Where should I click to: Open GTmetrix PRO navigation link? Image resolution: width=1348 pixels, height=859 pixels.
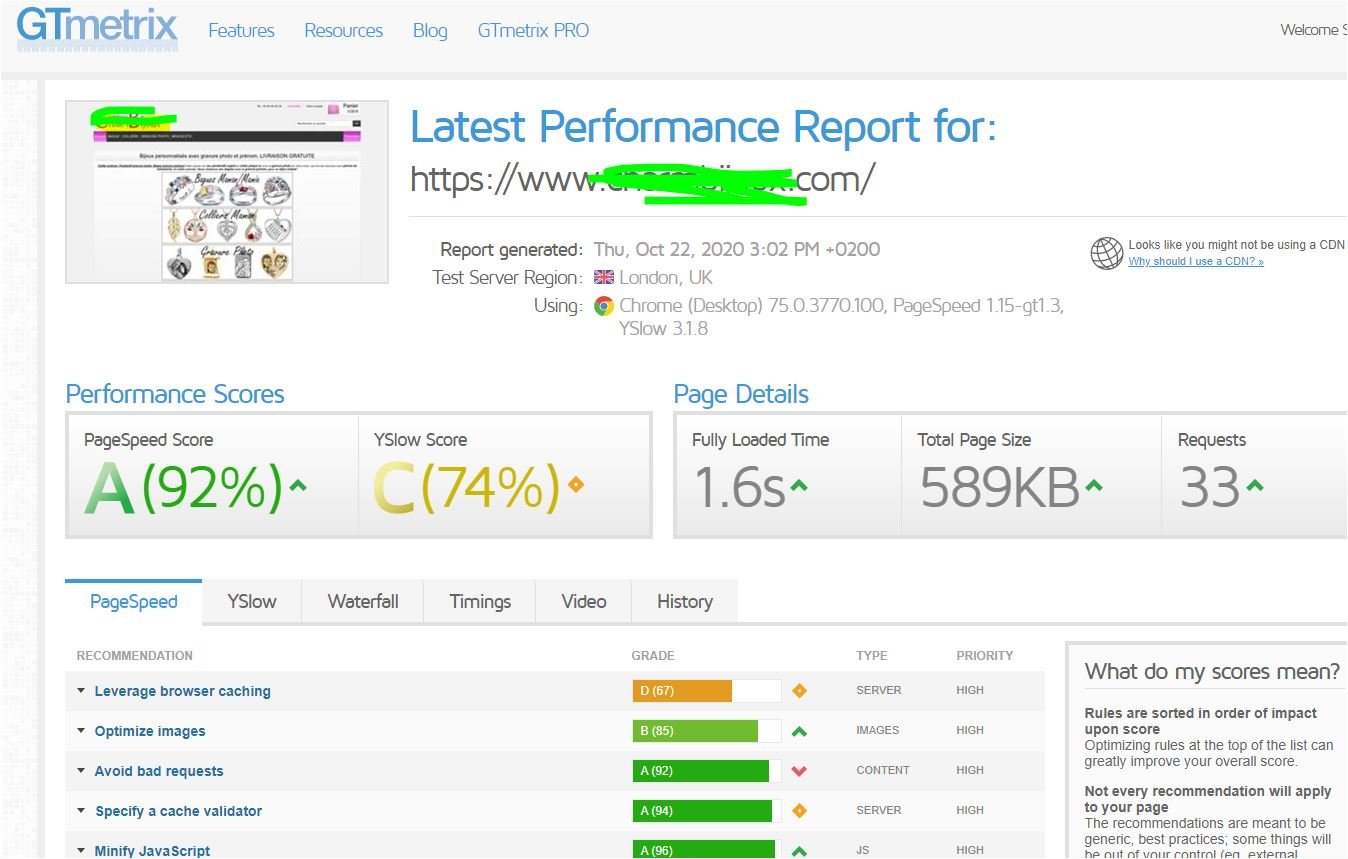coord(533,30)
